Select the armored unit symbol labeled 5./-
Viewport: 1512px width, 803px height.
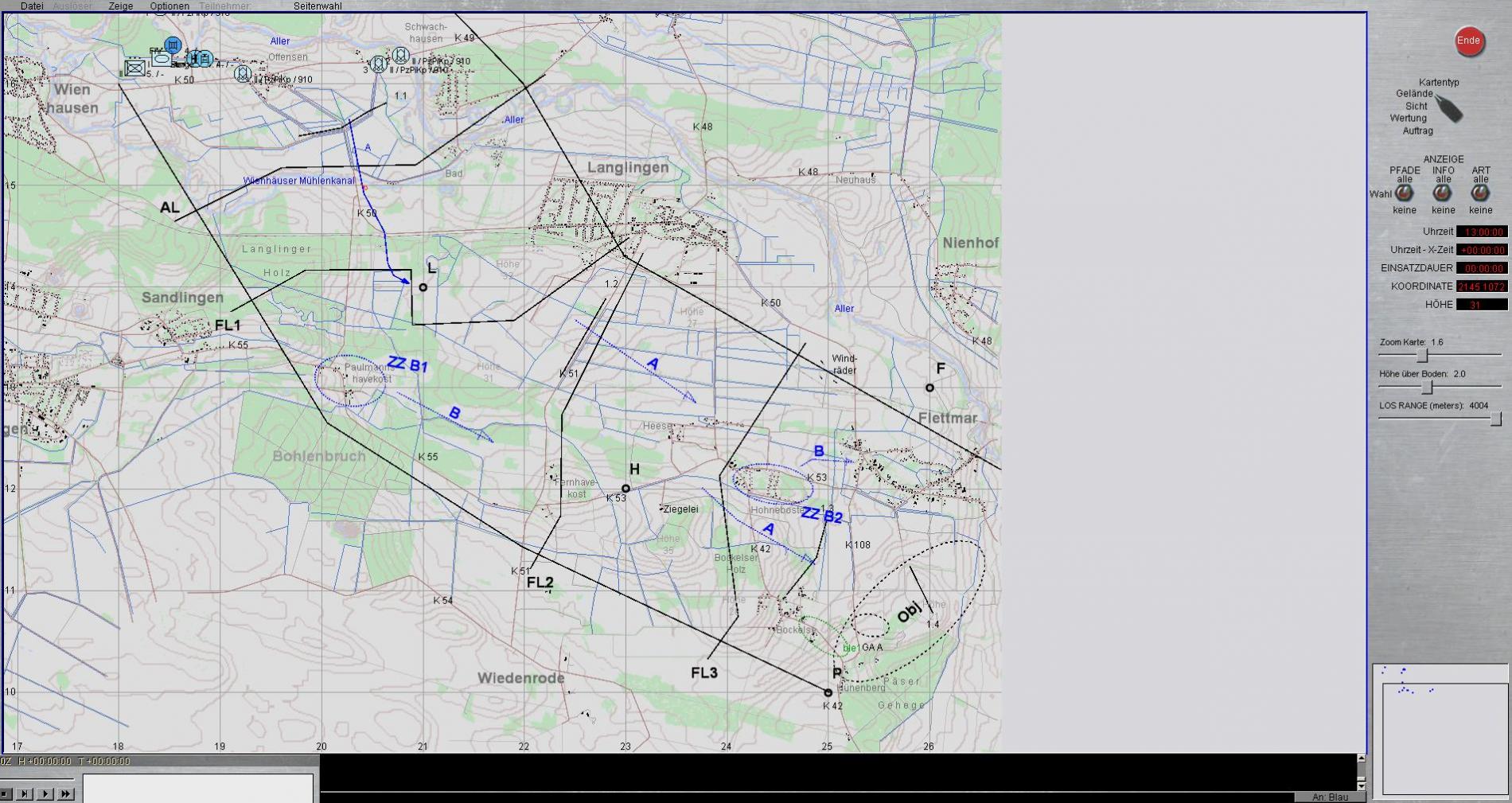[135, 68]
